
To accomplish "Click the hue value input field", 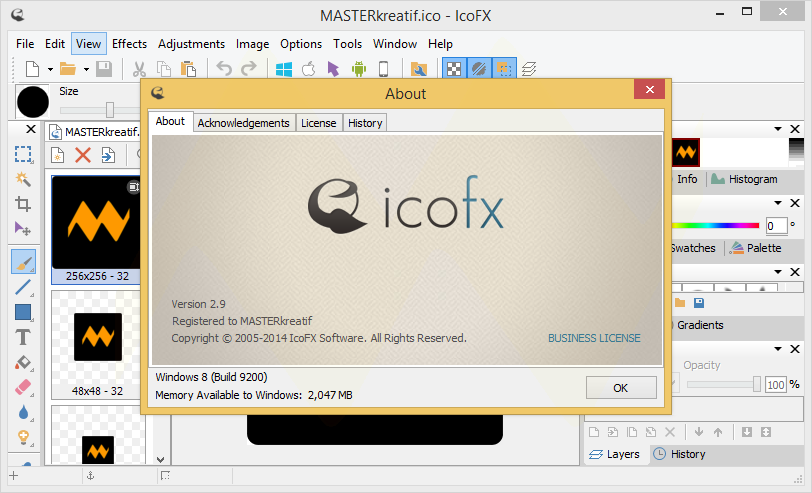I will click(x=776, y=226).
